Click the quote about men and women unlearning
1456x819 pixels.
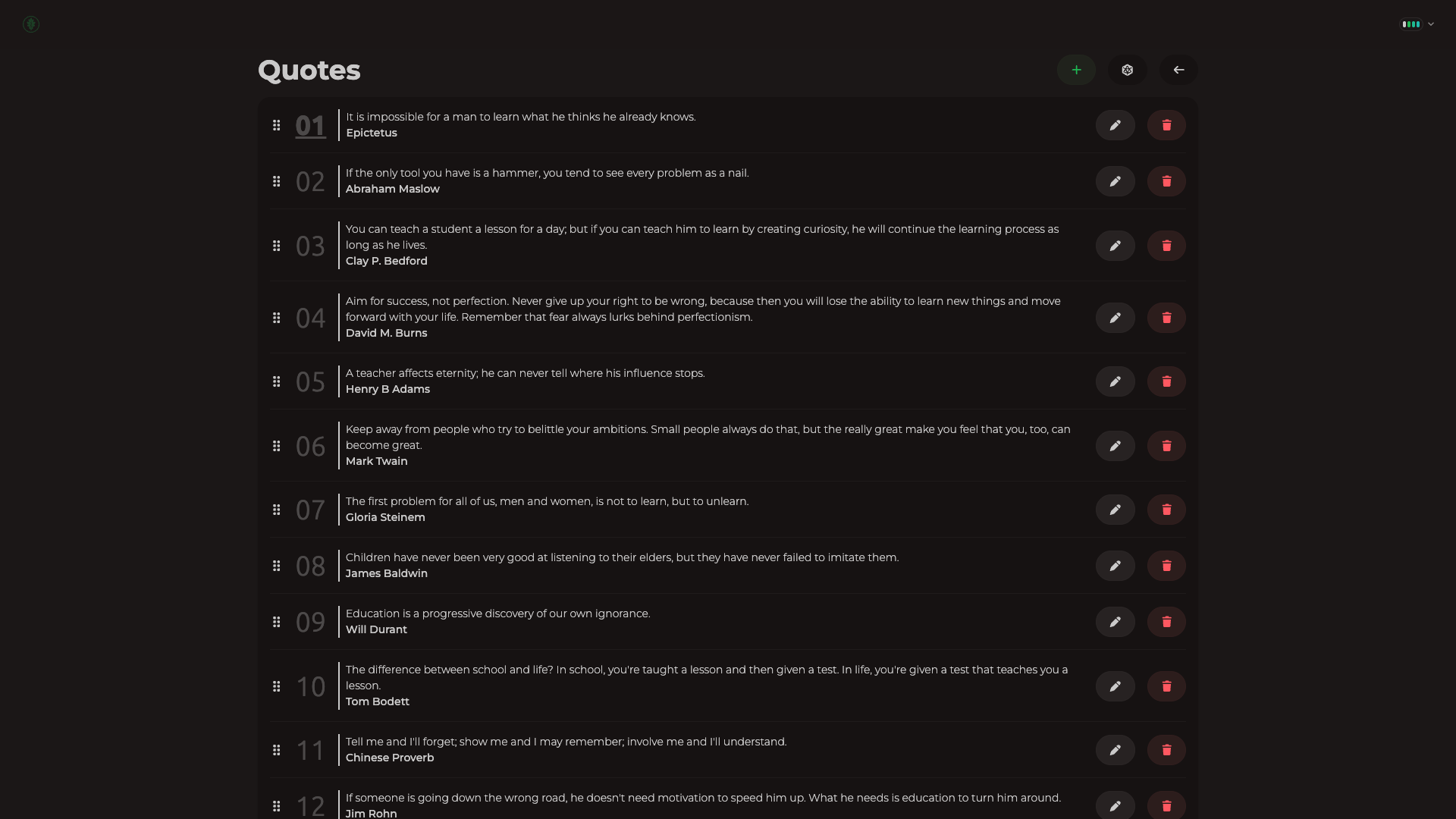pos(548,501)
